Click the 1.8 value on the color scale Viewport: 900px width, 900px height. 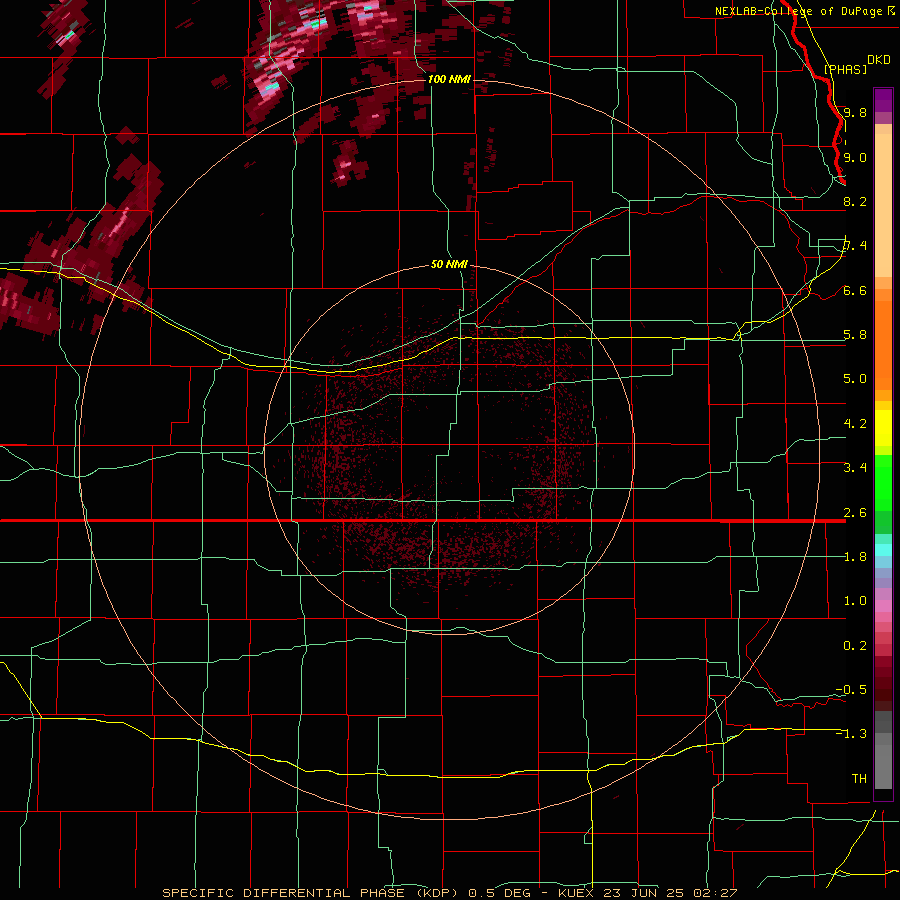tap(855, 557)
